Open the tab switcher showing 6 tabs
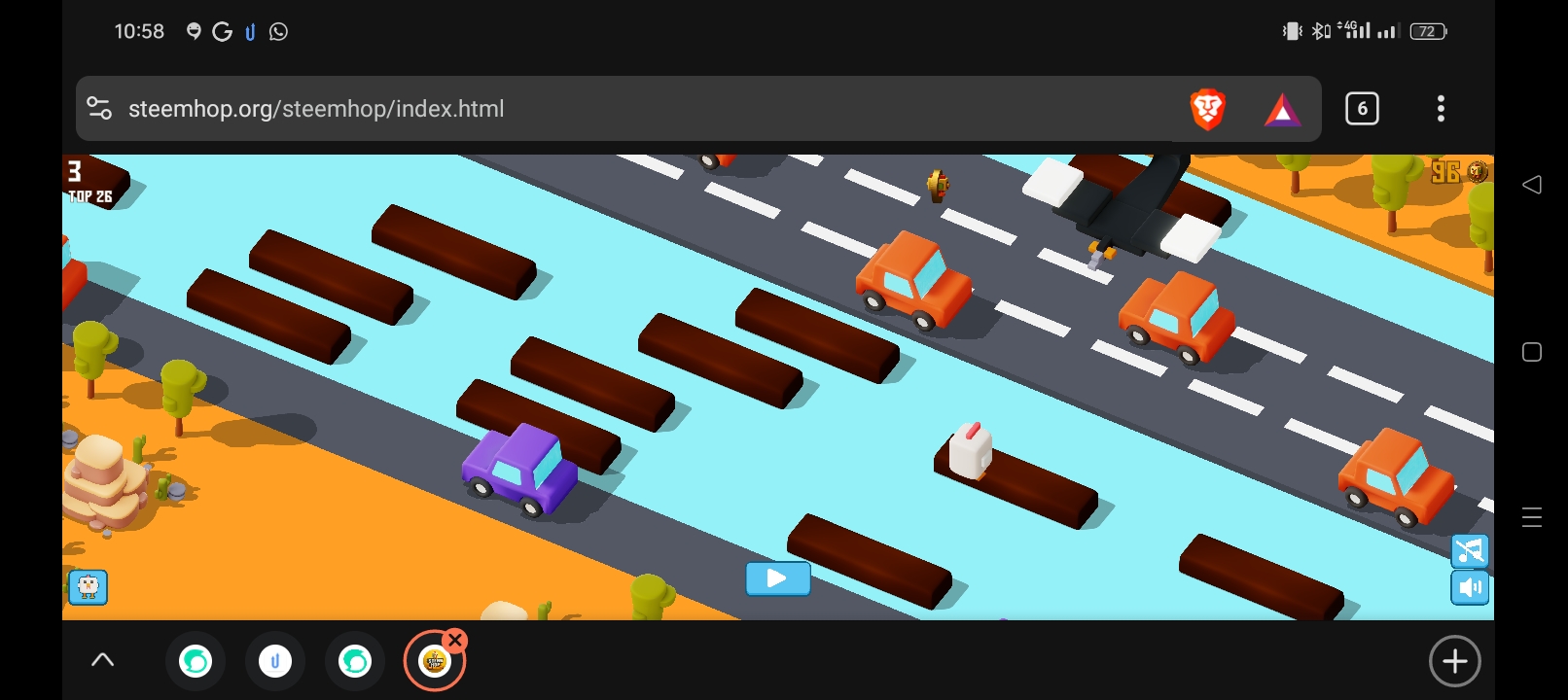1568x700 pixels. click(1362, 109)
